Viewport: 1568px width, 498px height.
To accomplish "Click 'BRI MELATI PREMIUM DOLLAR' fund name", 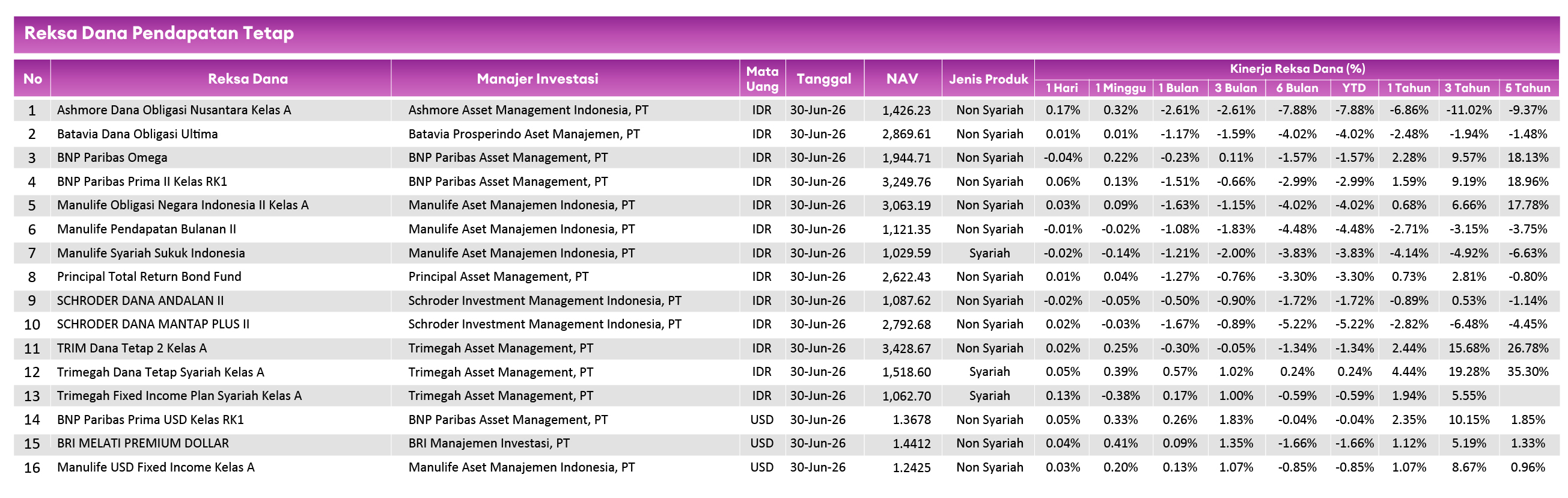I will [143, 443].
